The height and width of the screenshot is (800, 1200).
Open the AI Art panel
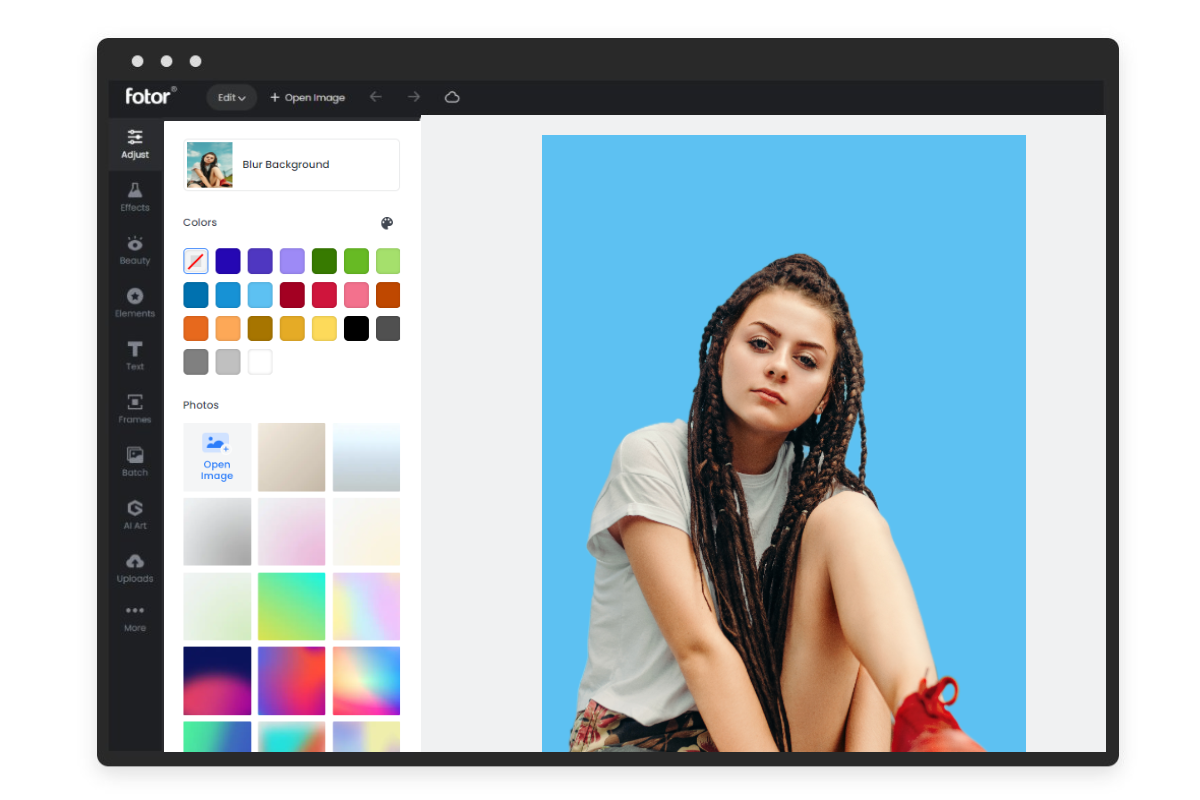[135, 514]
